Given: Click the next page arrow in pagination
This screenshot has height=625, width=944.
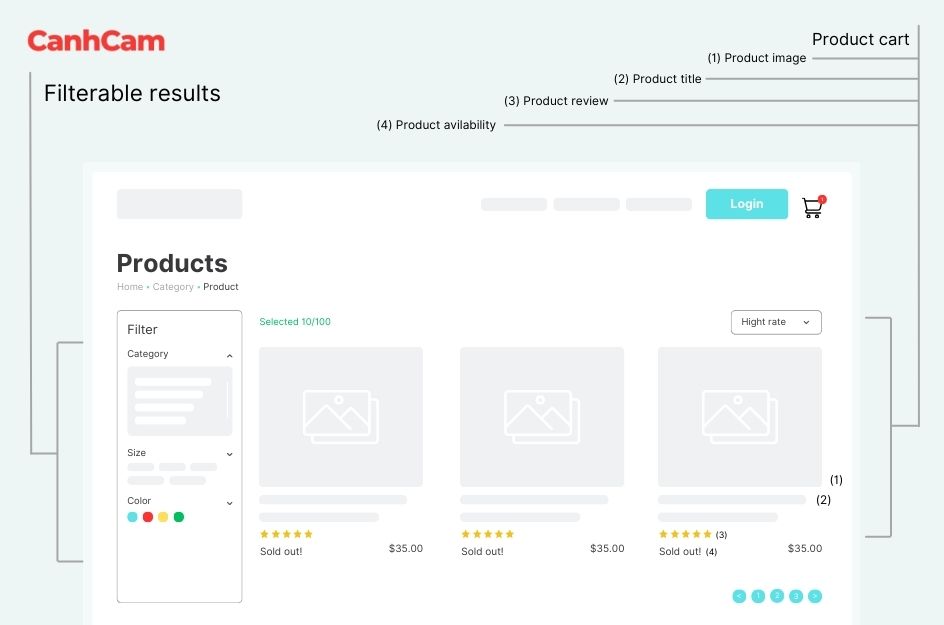Looking at the screenshot, I should 815,596.
